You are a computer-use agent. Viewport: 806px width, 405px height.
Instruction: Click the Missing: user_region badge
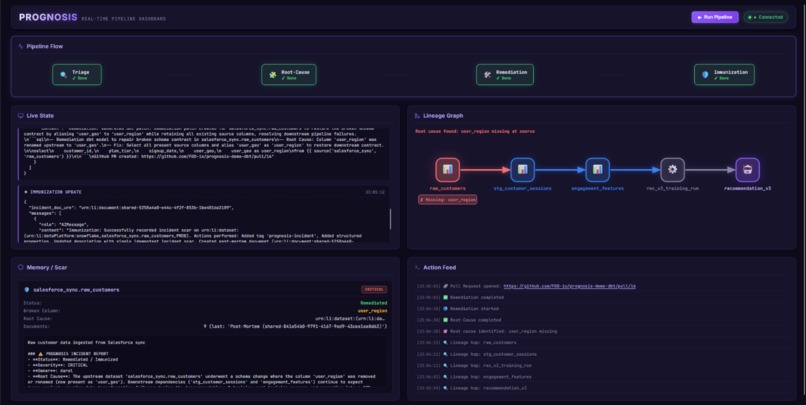447,199
